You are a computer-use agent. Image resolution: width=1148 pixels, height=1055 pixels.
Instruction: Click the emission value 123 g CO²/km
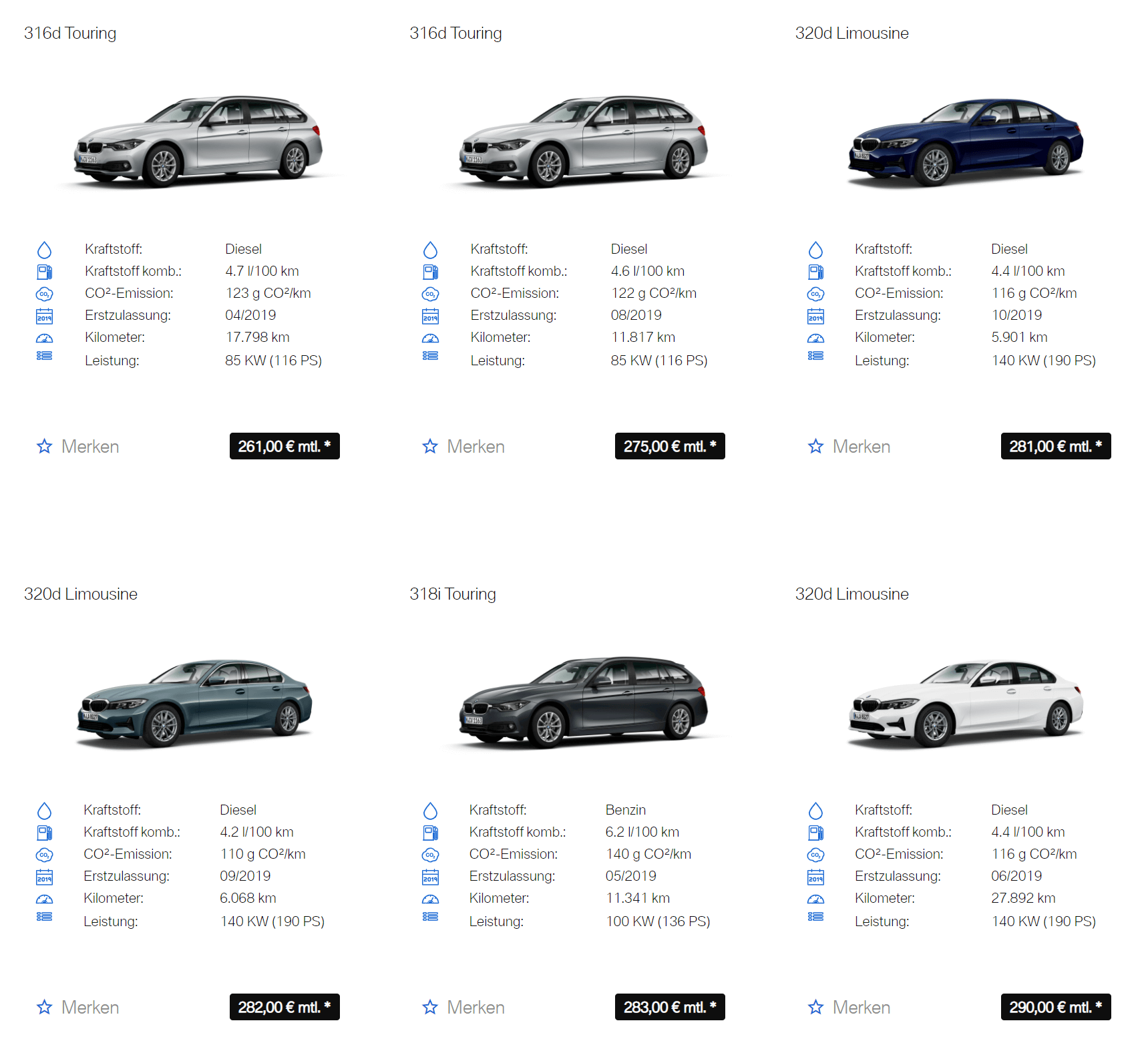tap(268, 293)
